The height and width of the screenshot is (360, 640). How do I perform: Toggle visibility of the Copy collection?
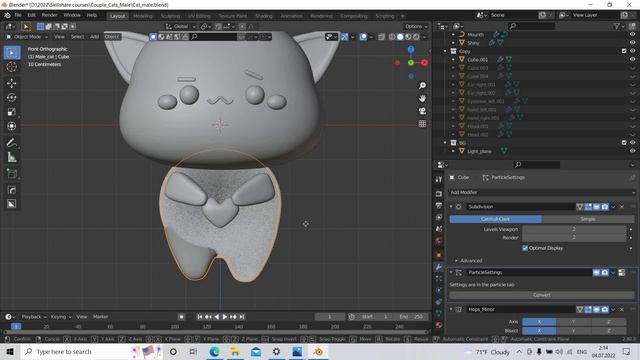pyautogui.click(x=632, y=51)
